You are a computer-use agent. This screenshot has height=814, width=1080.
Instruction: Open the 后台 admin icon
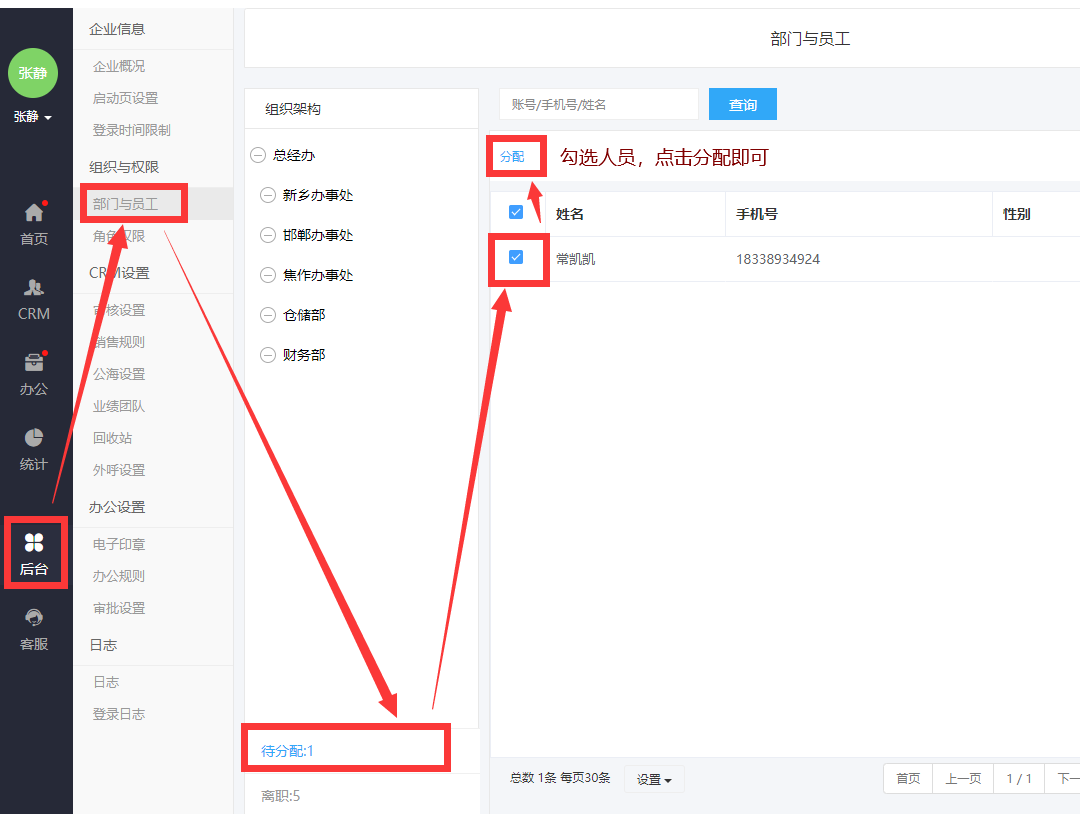(34, 543)
